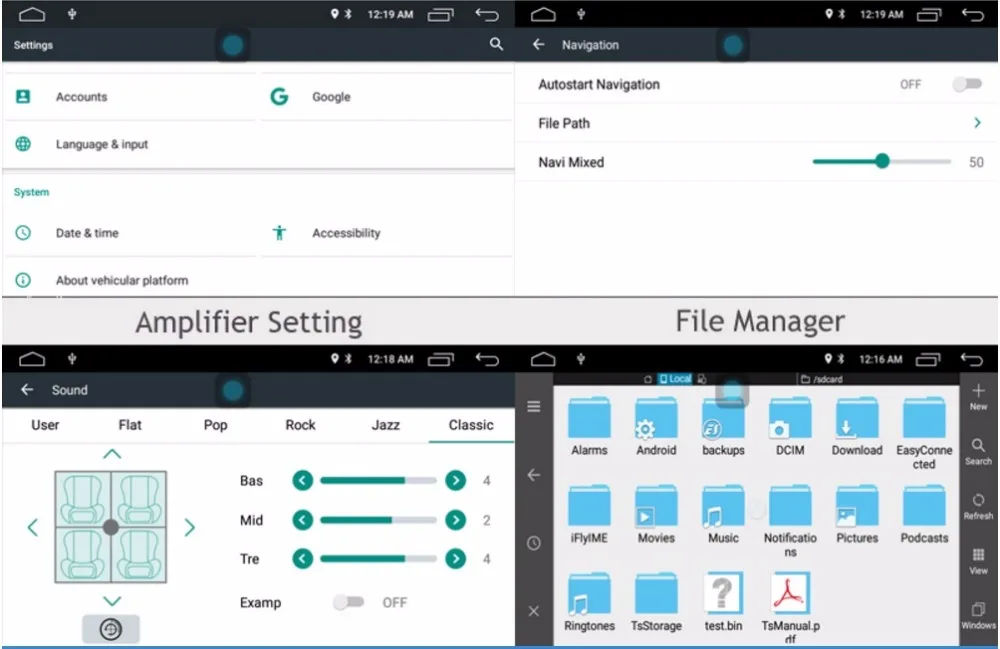Screen dimensions: 1000x649
Task: Open the Alarms folder
Action: (x=589, y=426)
